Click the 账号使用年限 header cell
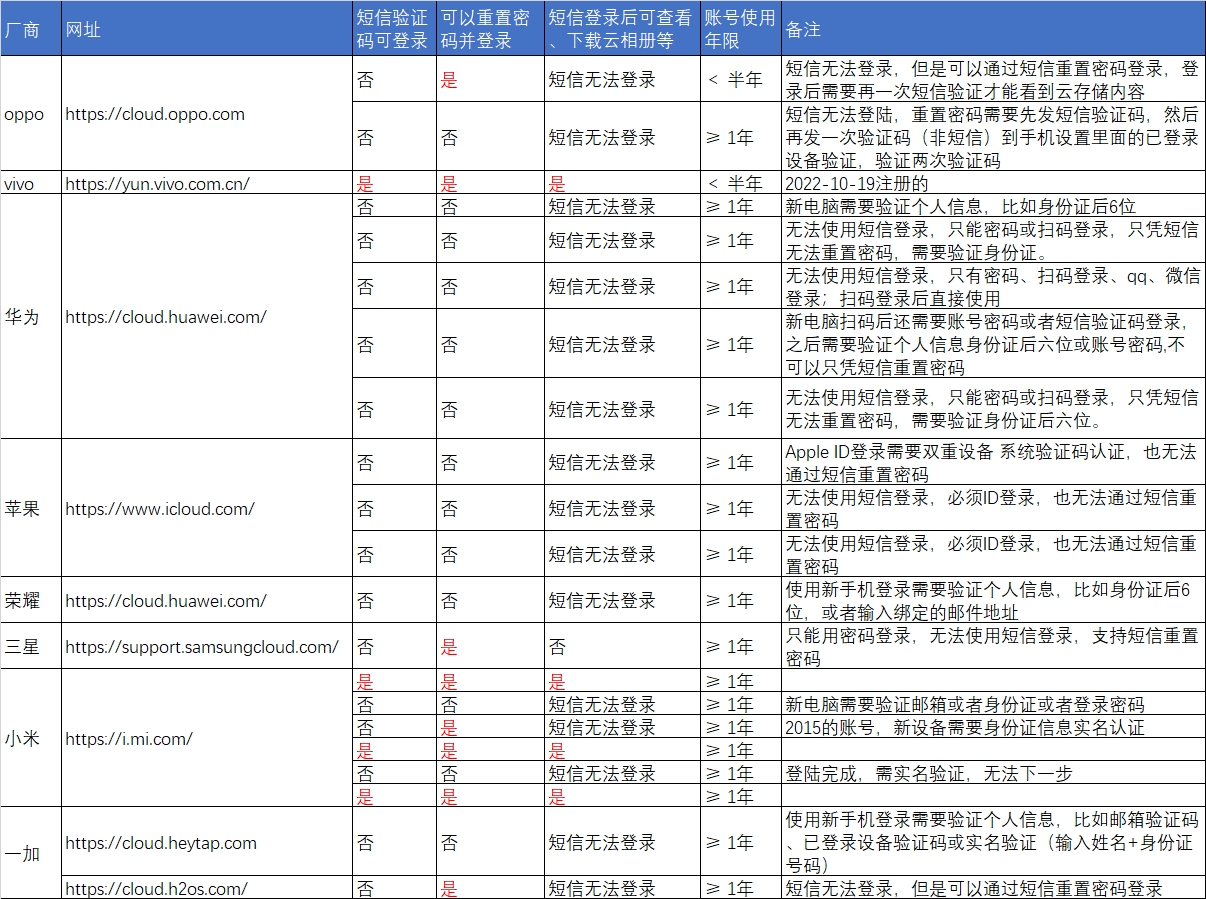The width and height of the screenshot is (1206, 899). click(740, 29)
